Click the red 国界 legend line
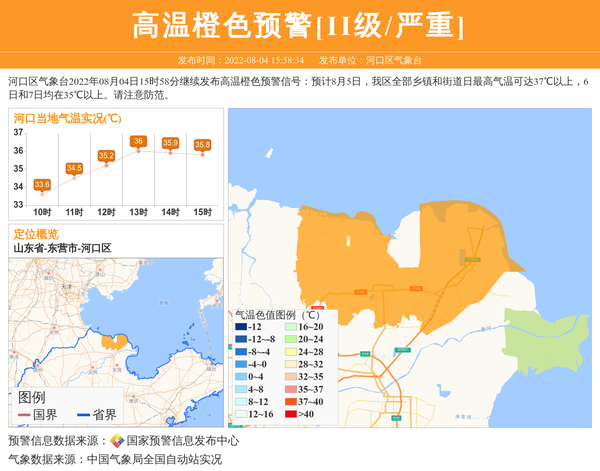The height and width of the screenshot is (471, 600). pos(24,415)
